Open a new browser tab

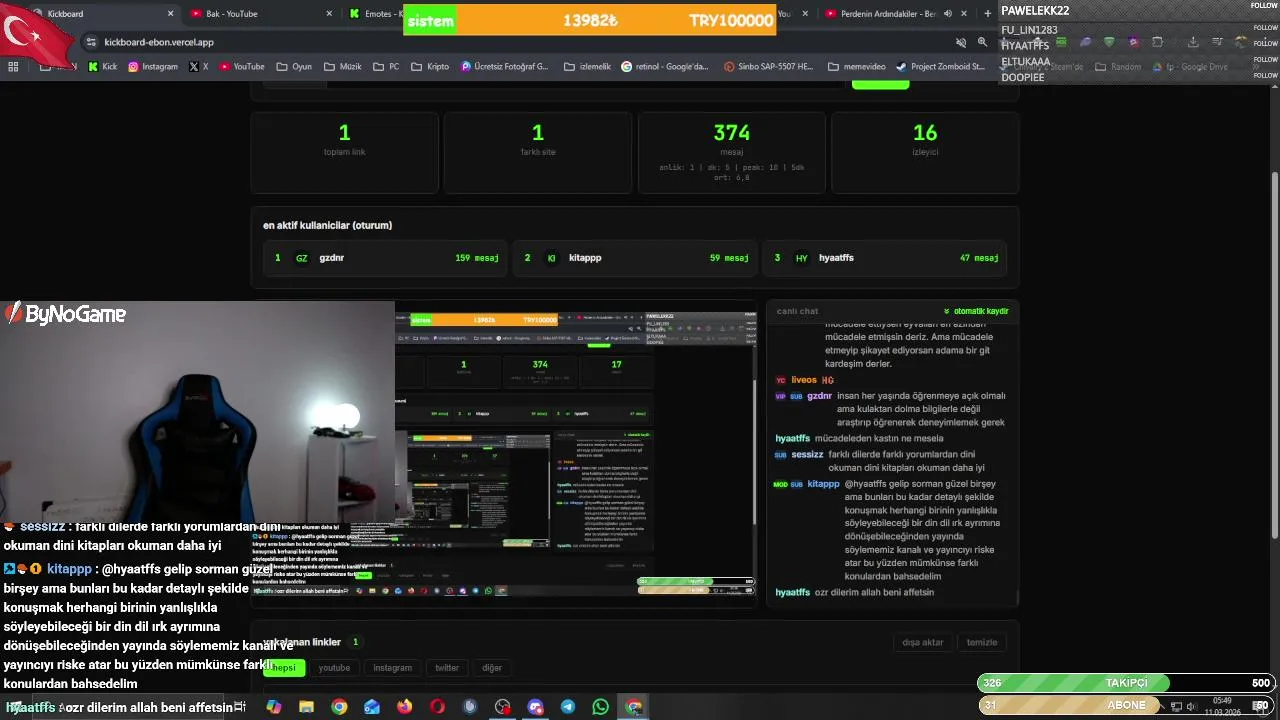pos(988,14)
